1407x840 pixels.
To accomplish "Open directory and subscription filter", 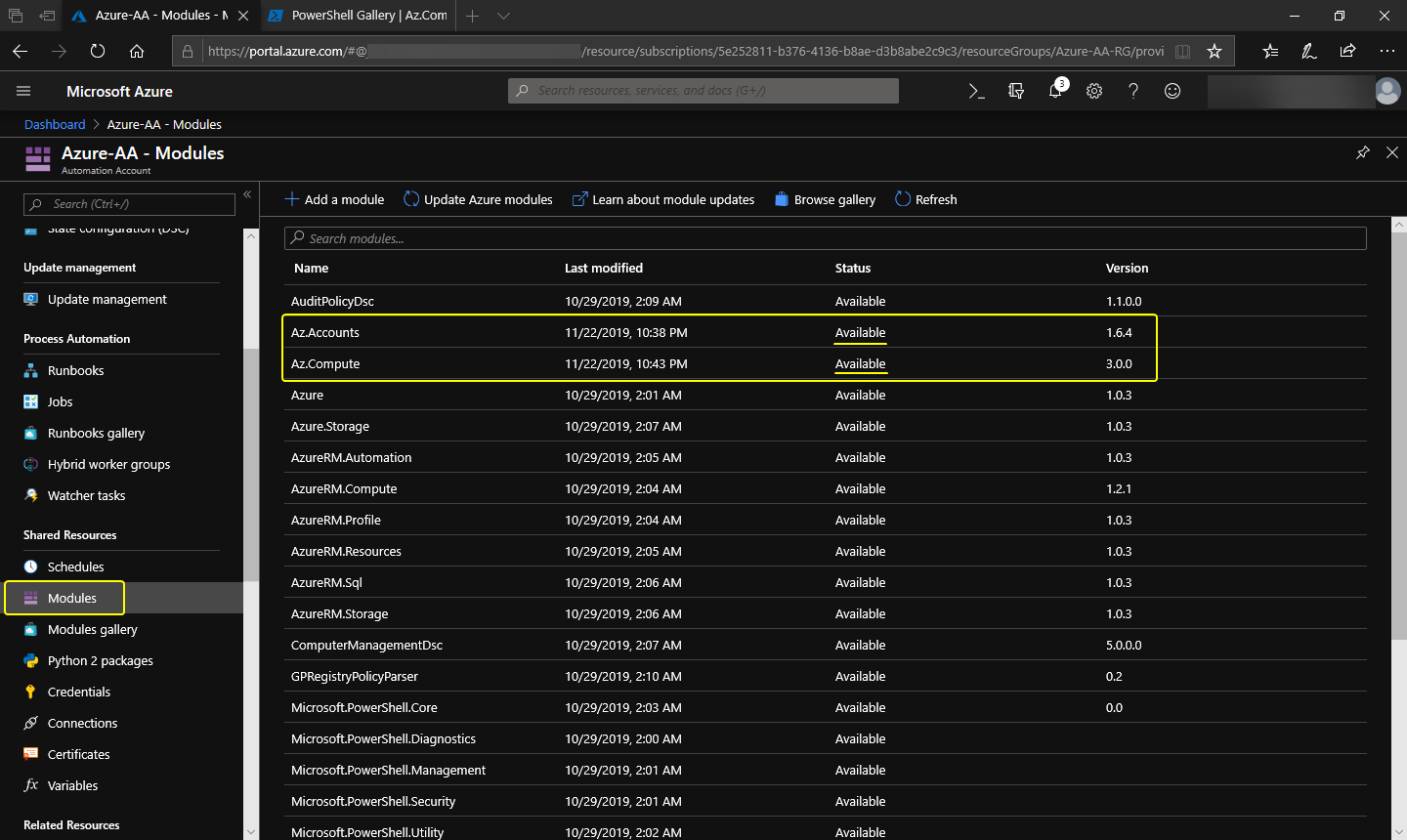I will click(1016, 91).
